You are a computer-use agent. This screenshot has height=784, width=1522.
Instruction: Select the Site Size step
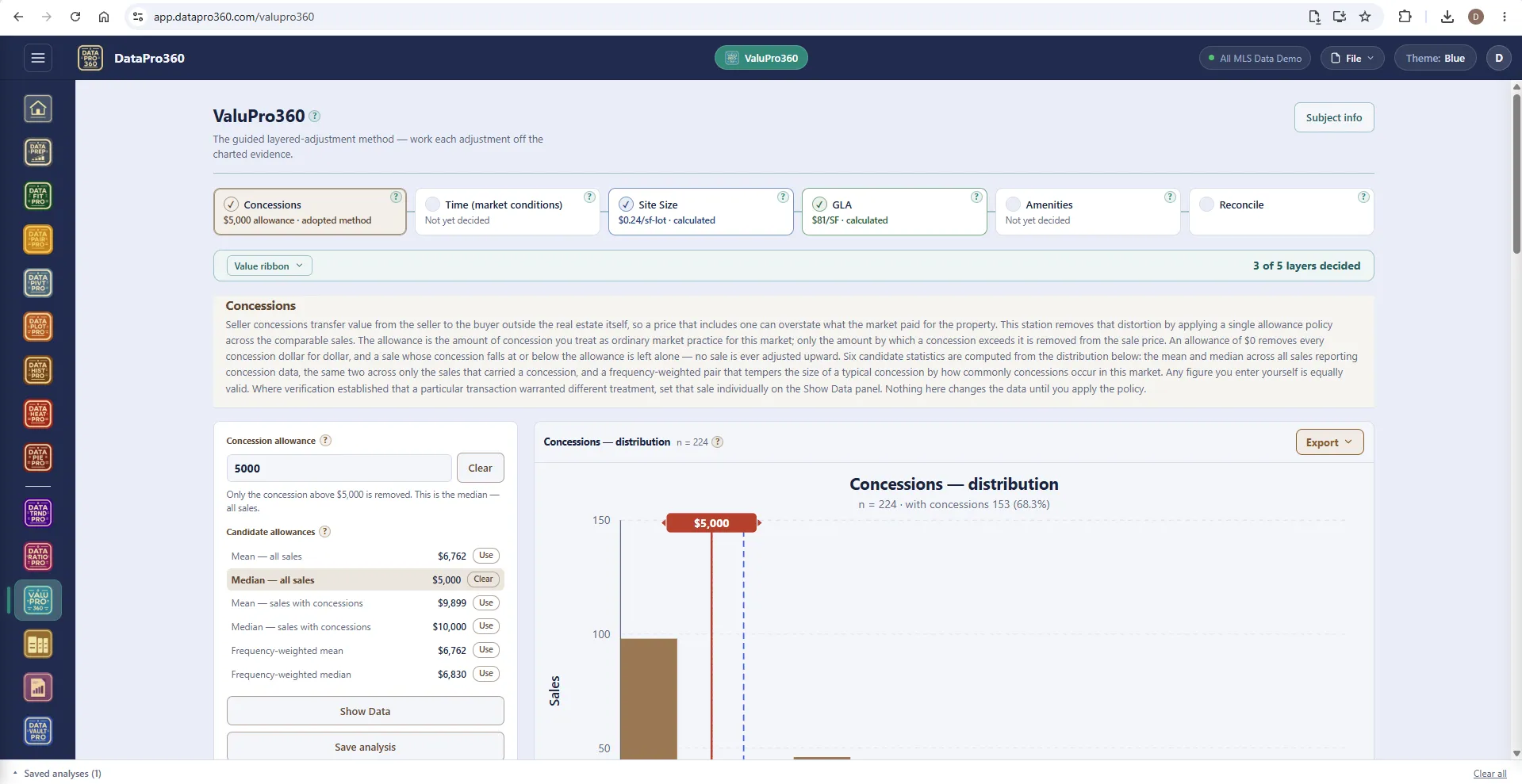coord(701,212)
